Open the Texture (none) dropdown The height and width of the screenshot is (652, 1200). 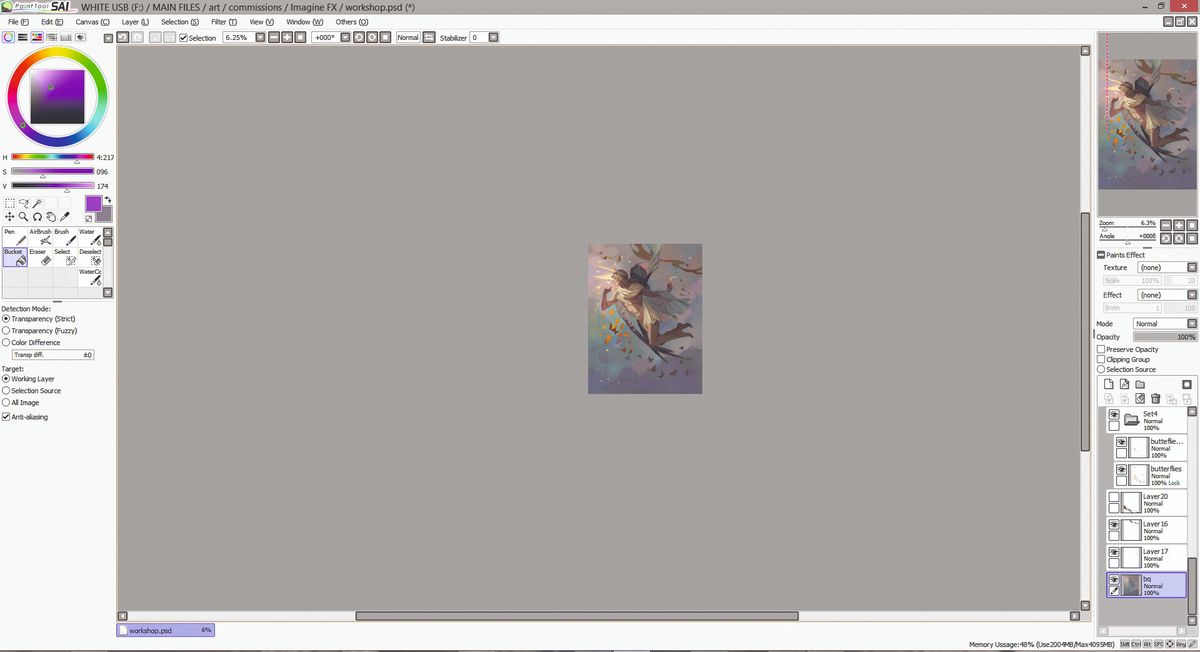1163,267
